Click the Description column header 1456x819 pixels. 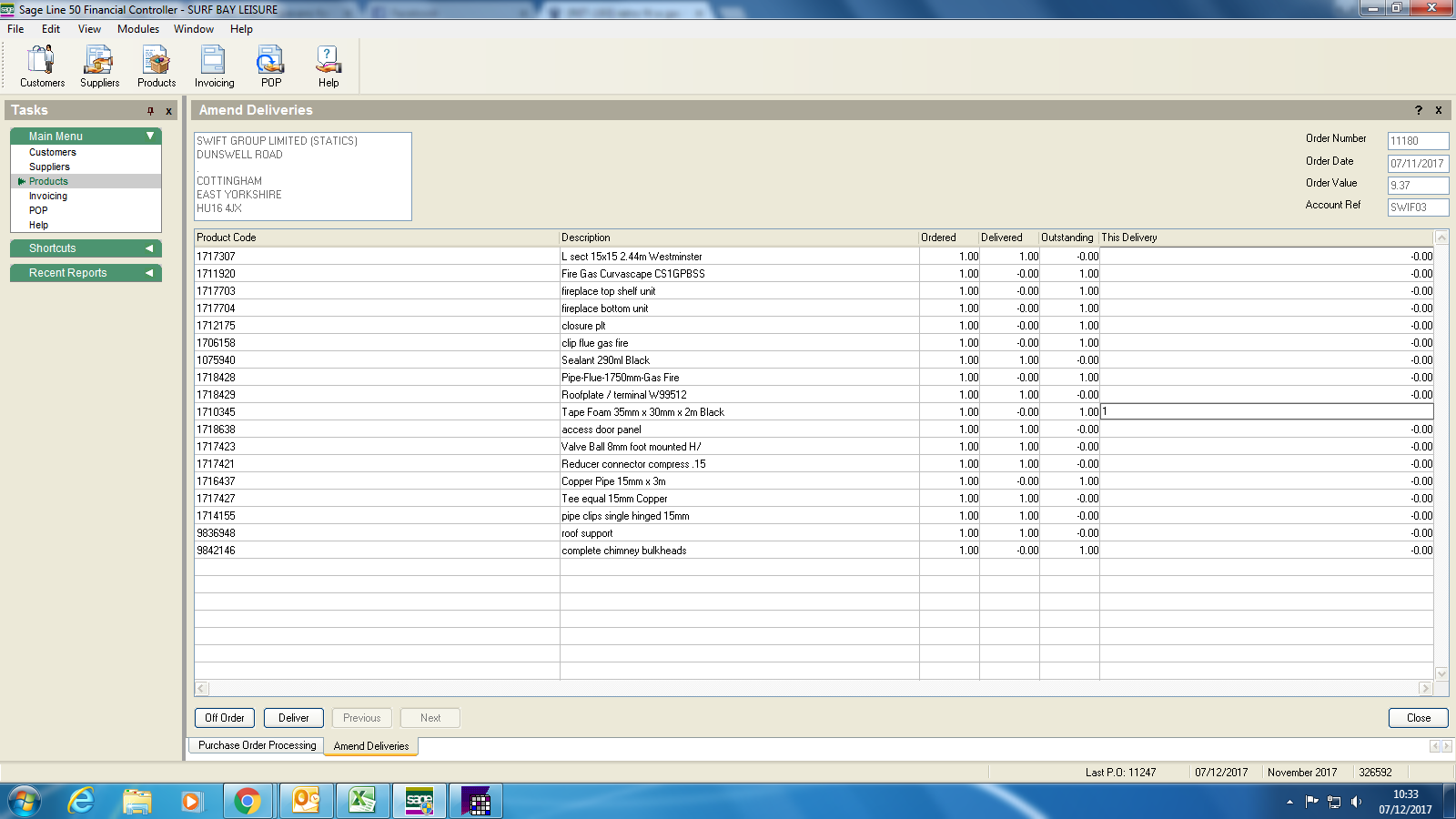(739, 238)
